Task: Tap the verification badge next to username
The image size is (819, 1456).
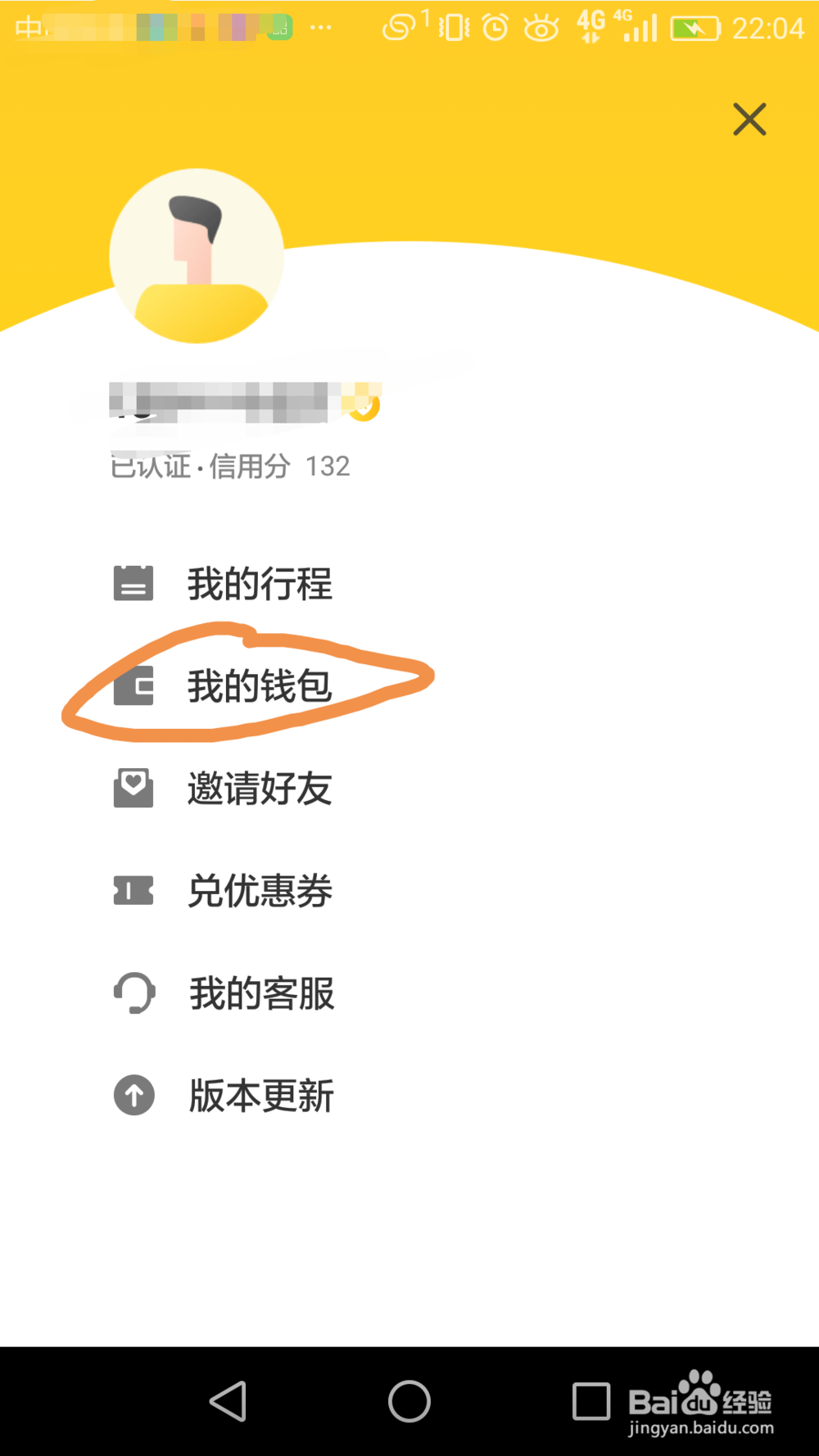Action: (x=365, y=405)
